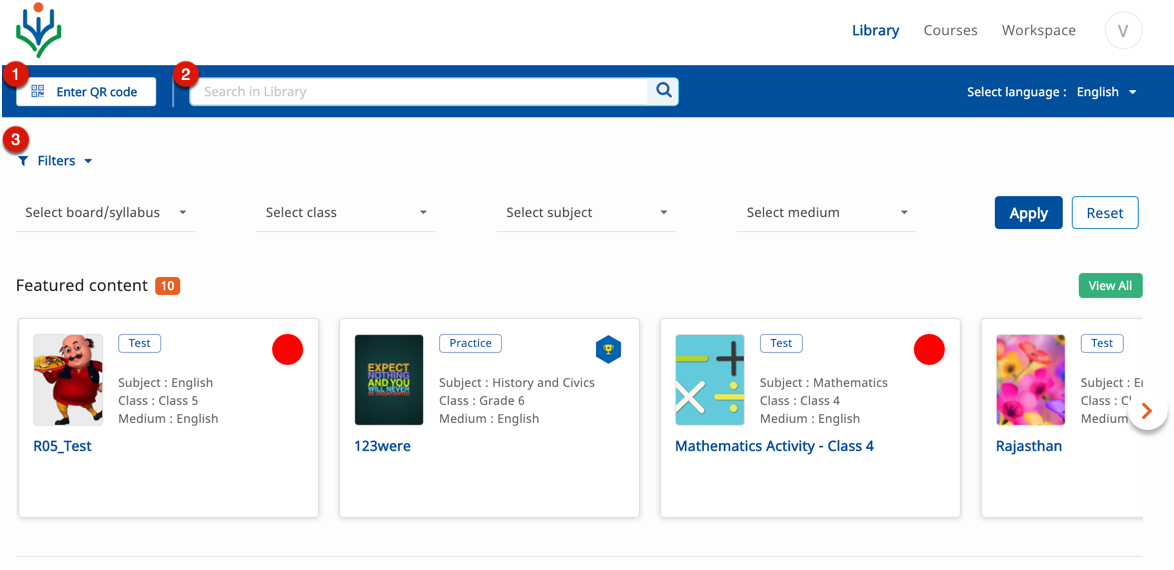Open the Select subject dropdown
The image size is (1174, 570).
(x=586, y=212)
